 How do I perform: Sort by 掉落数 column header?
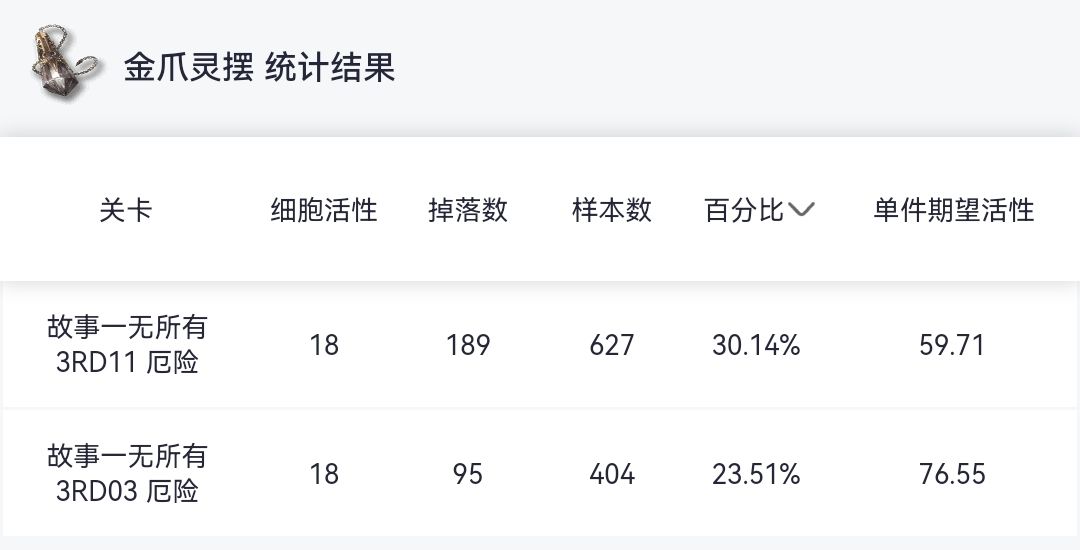coord(468,210)
